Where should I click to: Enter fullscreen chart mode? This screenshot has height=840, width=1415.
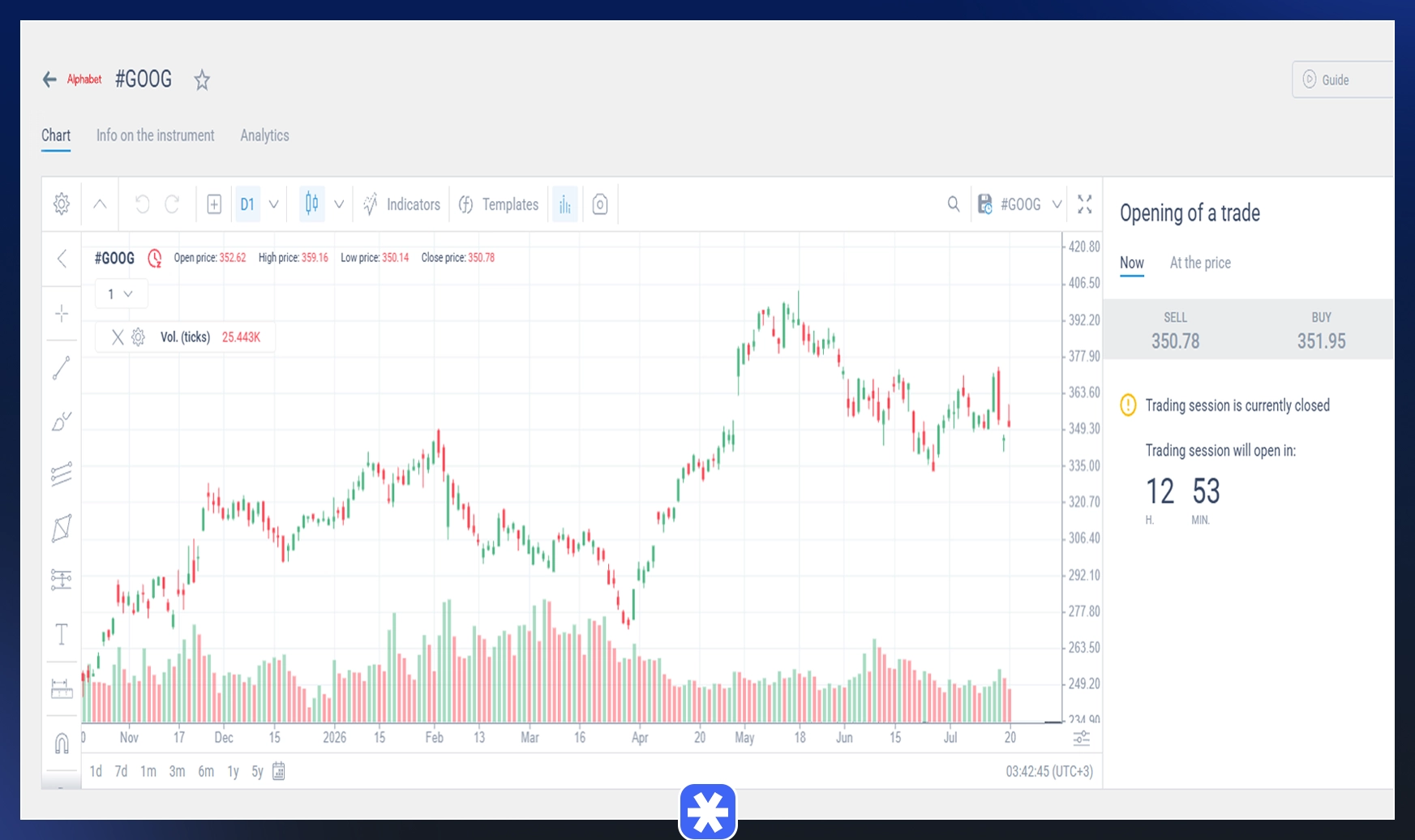tap(1085, 204)
